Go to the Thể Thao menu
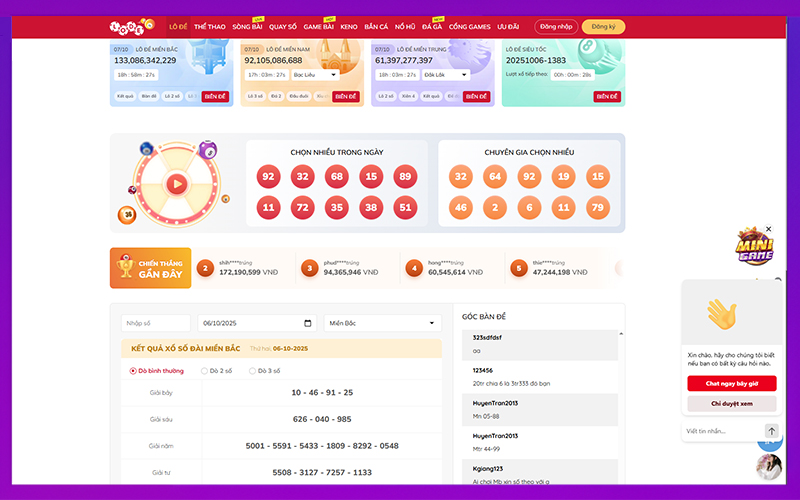800x500 pixels. tap(209, 27)
